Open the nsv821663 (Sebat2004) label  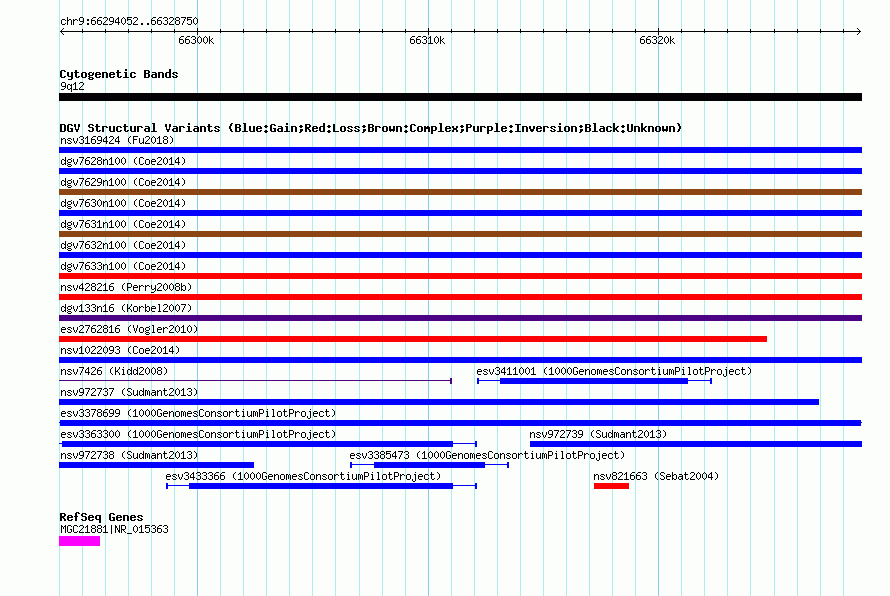click(x=656, y=476)
